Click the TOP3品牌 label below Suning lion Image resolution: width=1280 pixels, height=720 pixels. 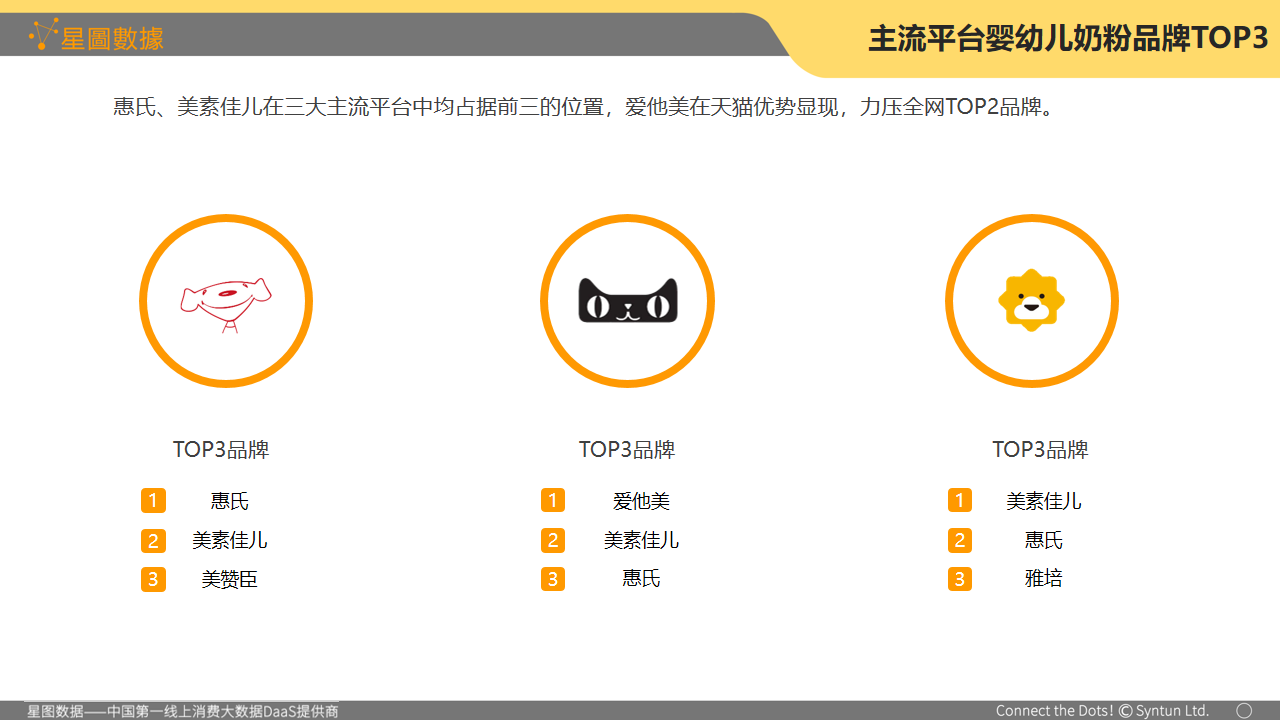point(1040,450)
